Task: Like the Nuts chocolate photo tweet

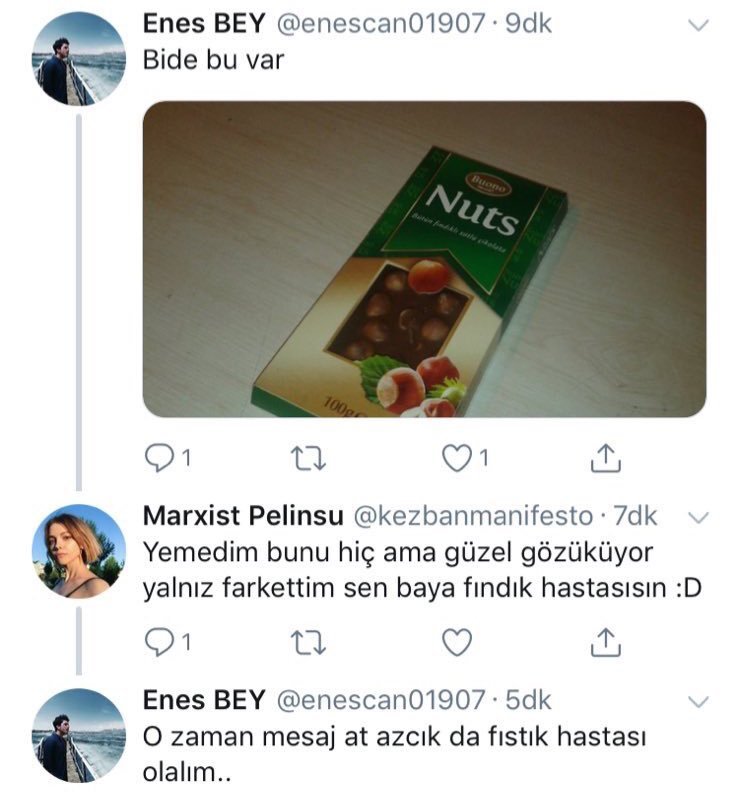Action: click(x=457, y=458)
